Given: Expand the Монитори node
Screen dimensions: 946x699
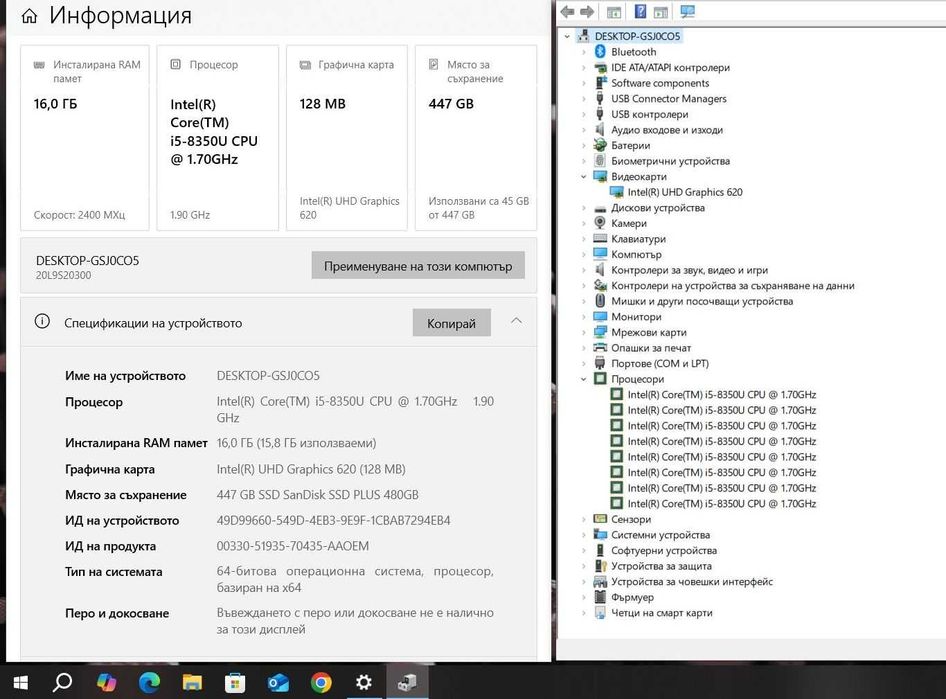Looking at the screenshot, I should click(583, 317).
